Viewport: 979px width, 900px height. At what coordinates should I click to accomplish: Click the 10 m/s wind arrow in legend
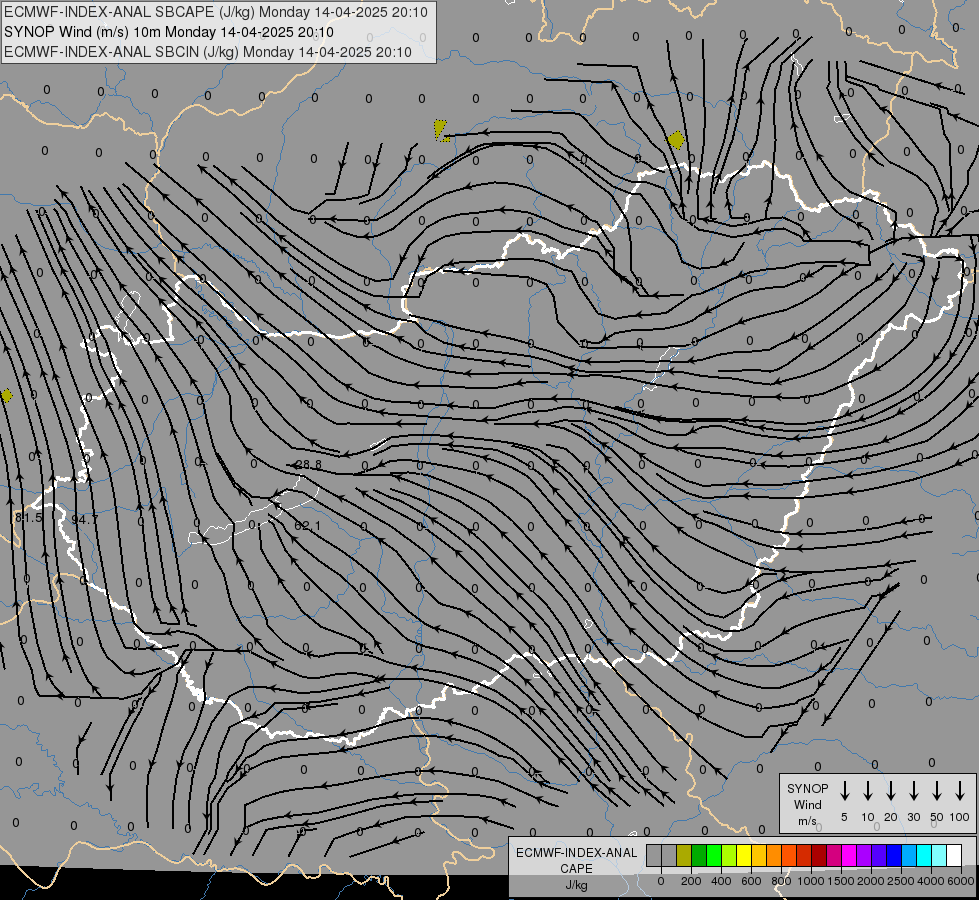(x=867, y=791)
